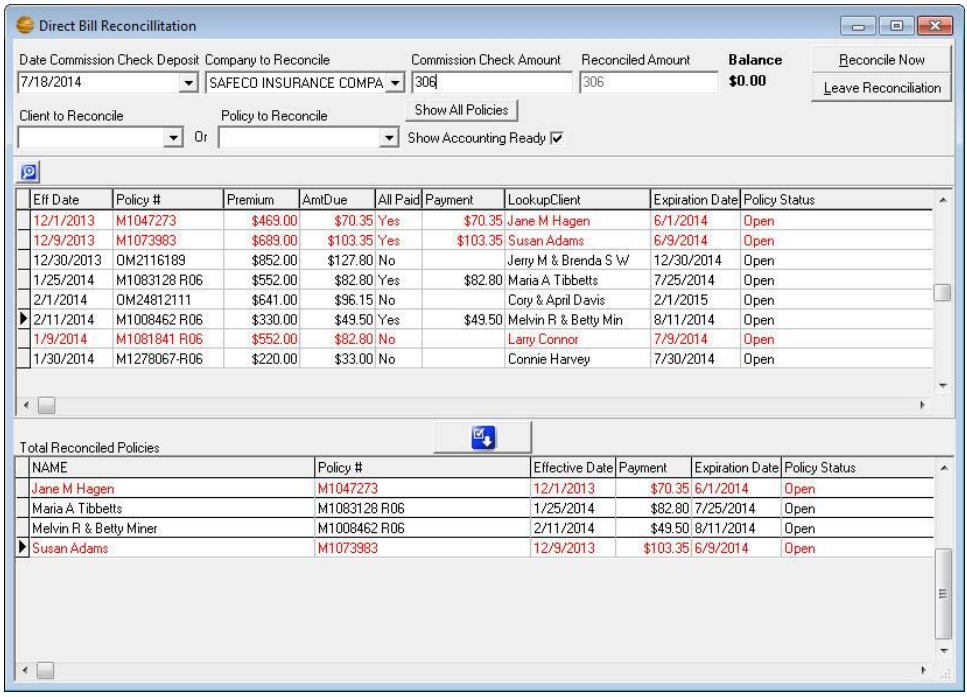Click the row selector for the 1/30/2014 row
Screen dimensions: 967x697
[x=23, y=359]
